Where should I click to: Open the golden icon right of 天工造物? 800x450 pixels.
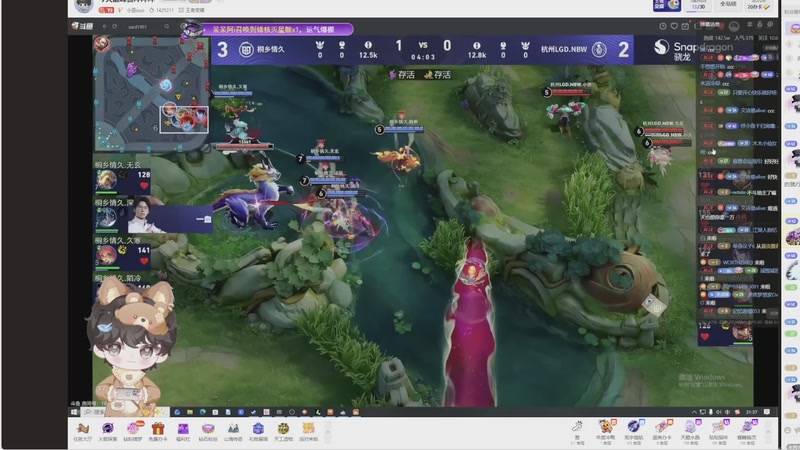tap(308, 431)
